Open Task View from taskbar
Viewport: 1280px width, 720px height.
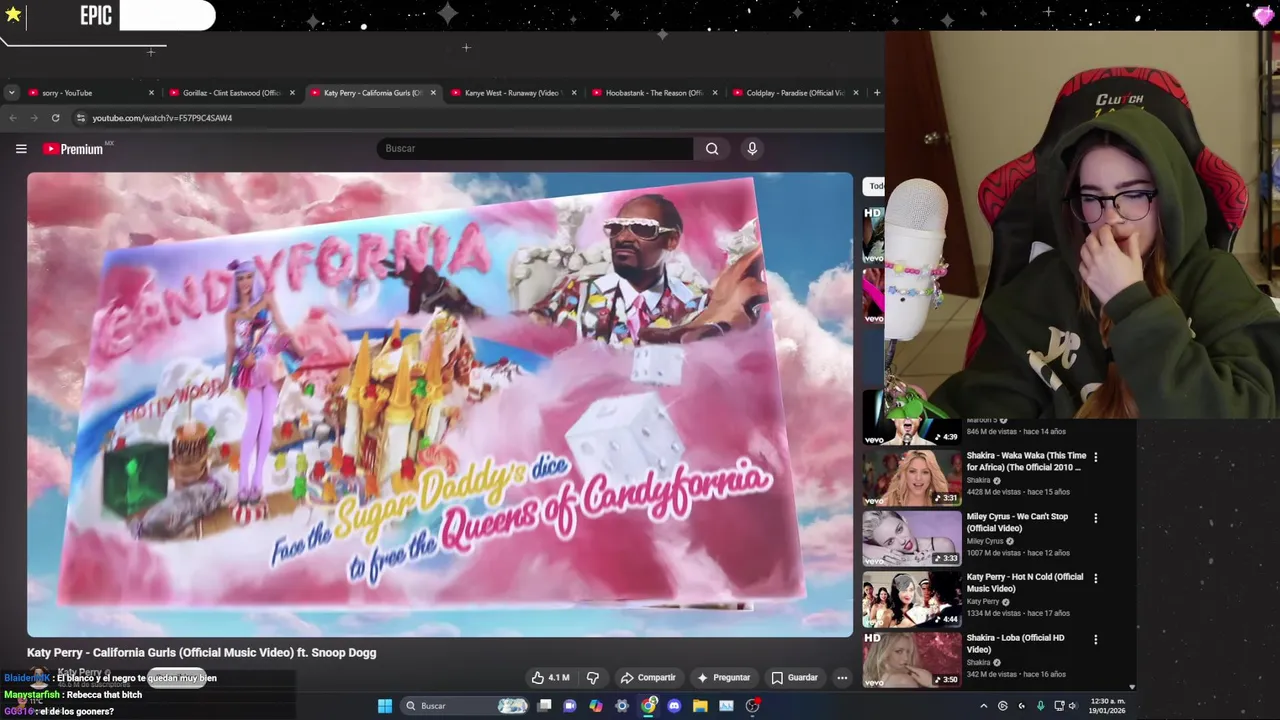click(x=544, y=706)
